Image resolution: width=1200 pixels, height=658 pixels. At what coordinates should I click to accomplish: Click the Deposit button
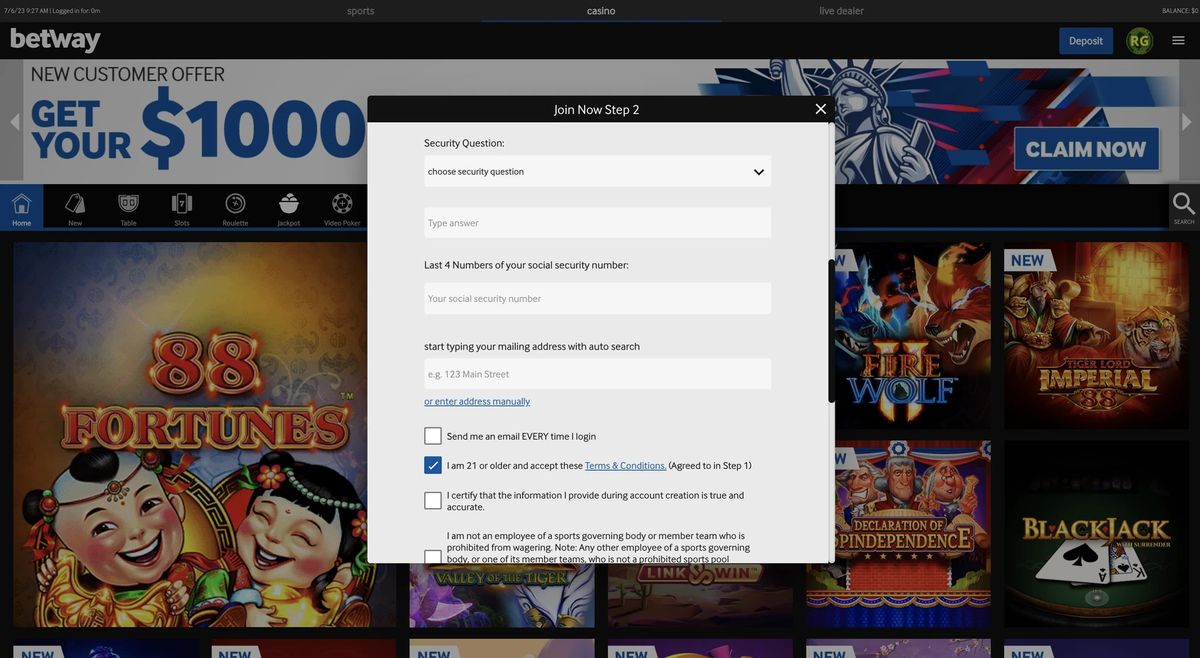(x=1086, y=41)
